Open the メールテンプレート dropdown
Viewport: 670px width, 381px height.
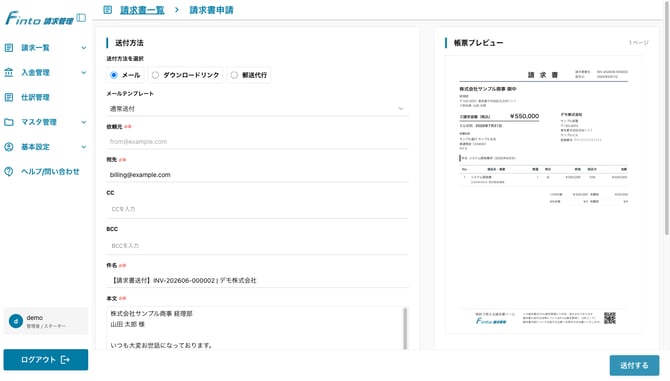pyautogui.click(x=257, y=109)
